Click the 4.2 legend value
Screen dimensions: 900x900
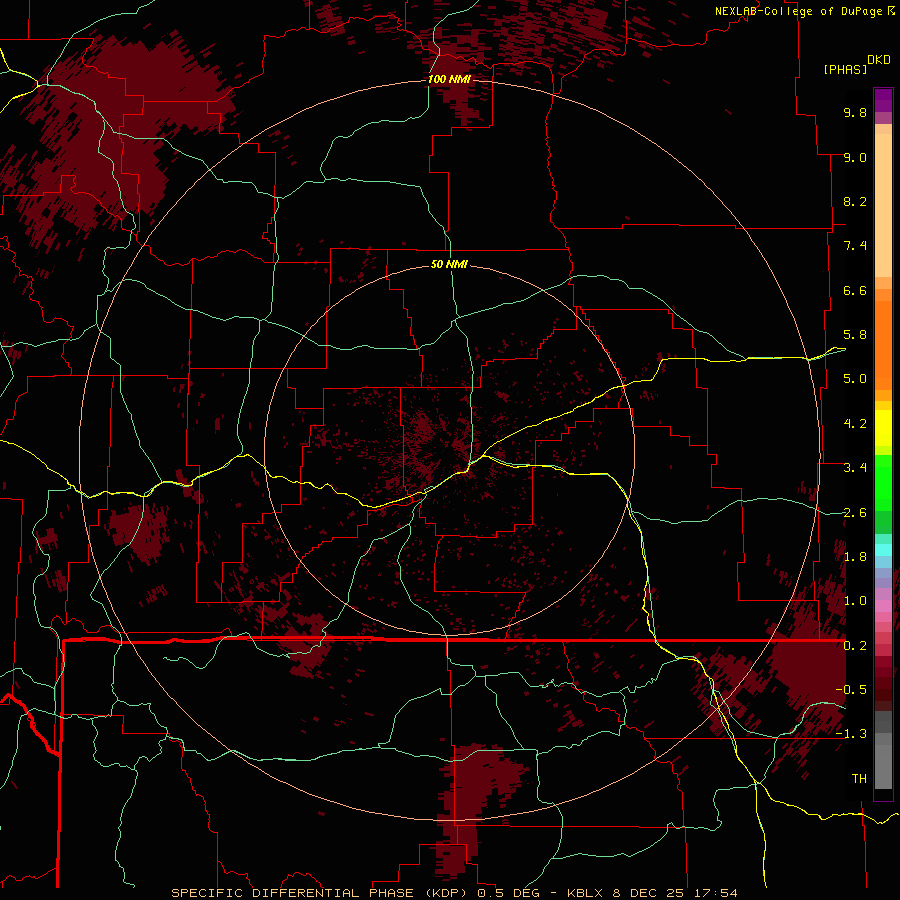point(855,424)
